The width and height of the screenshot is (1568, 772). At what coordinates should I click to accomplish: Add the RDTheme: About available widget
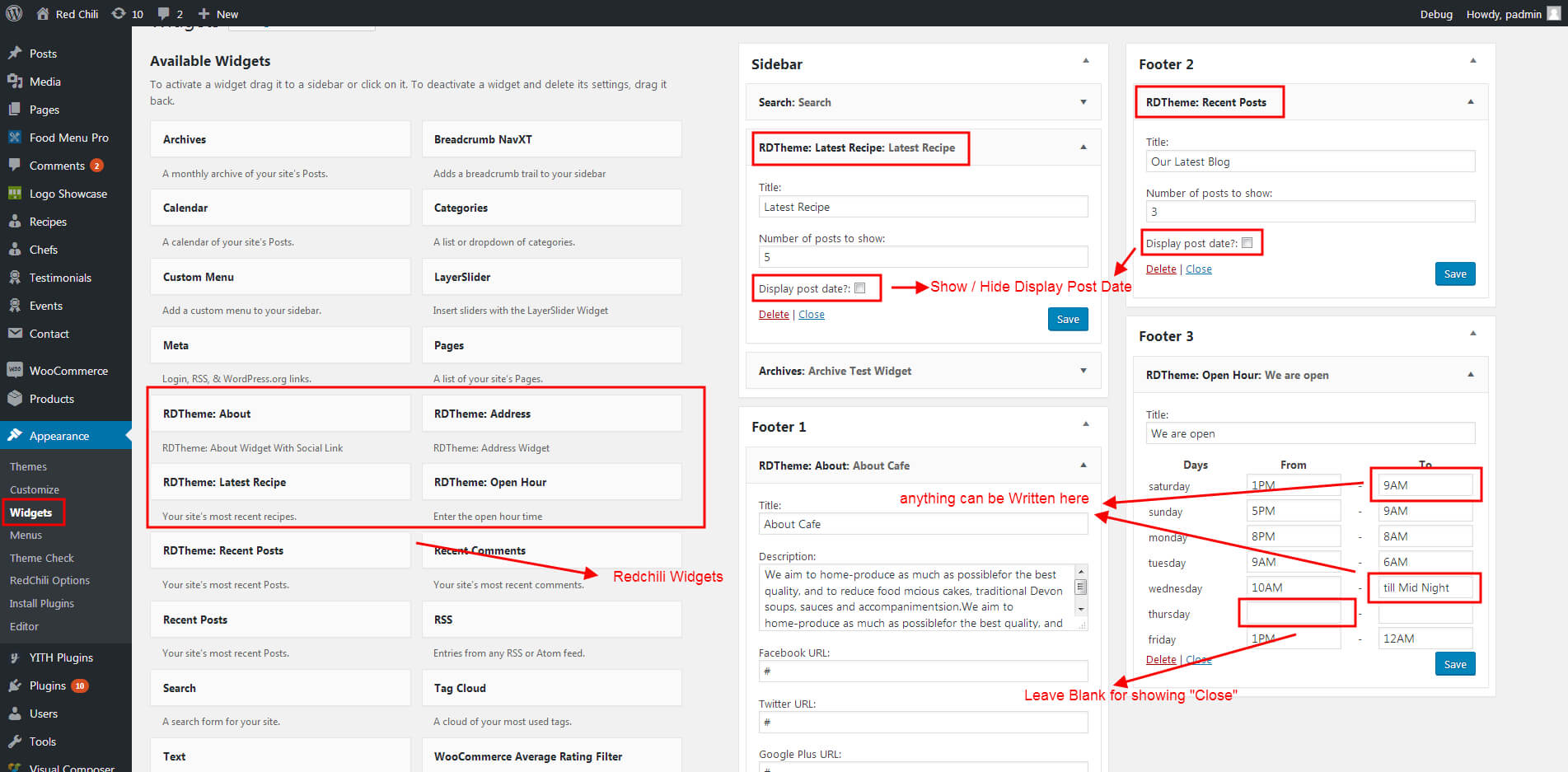(x=280, y=414)
